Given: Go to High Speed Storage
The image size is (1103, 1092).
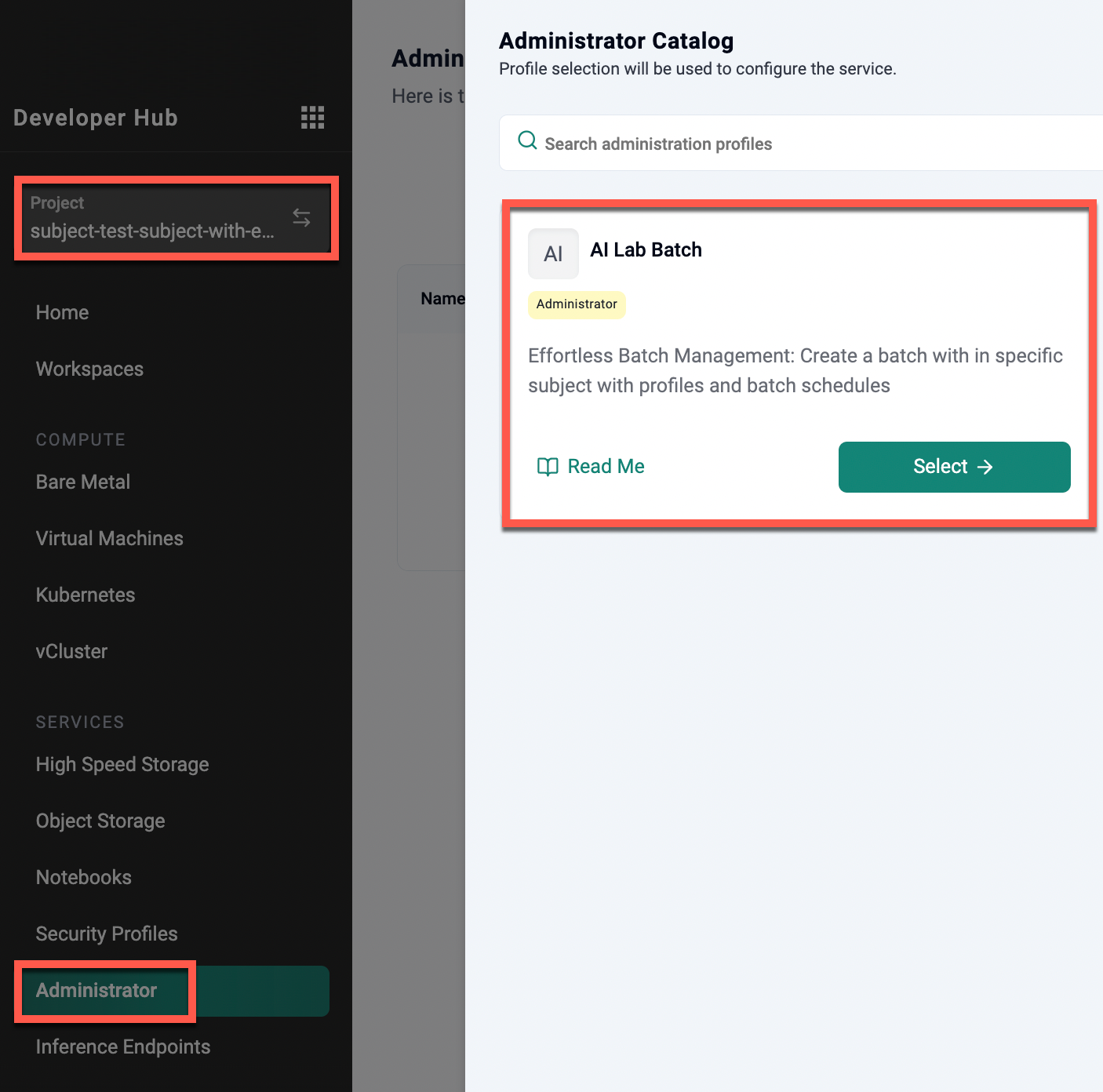Looking at the screenshot, I should 122,764.
